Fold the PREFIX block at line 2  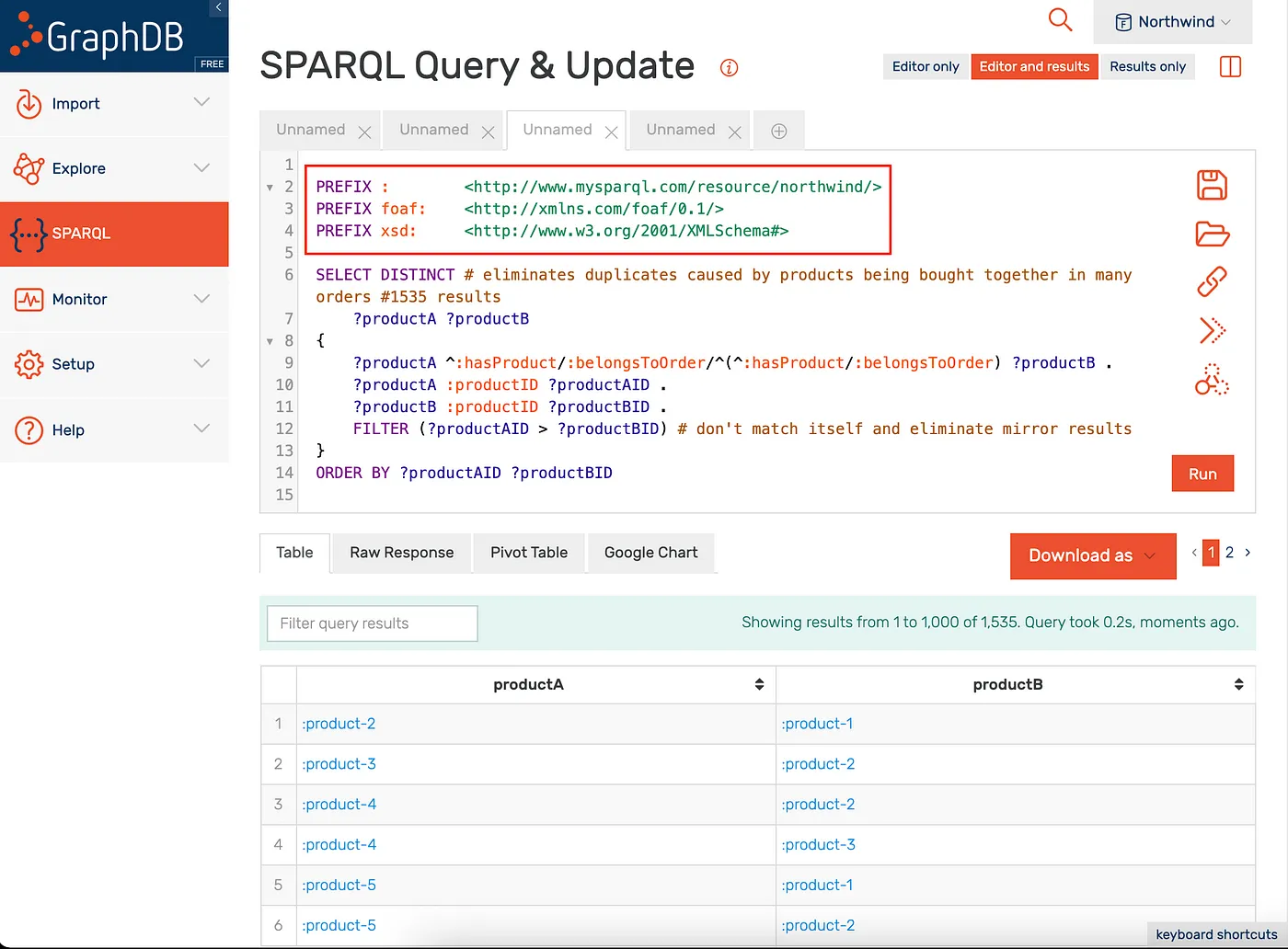(x=270, y=188)
